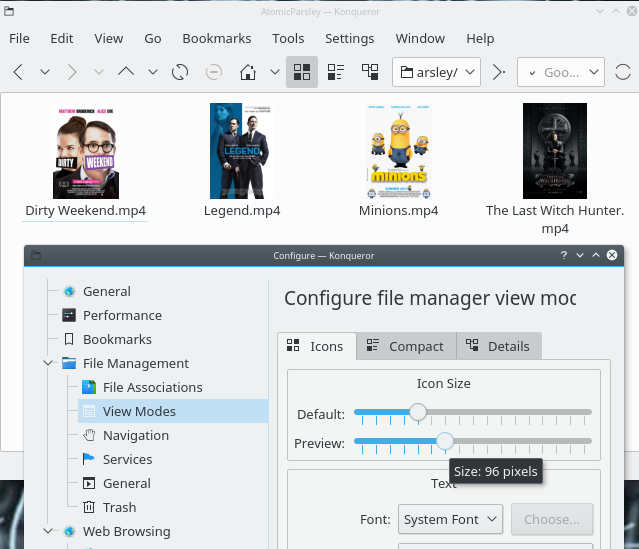
Task: Click the Default icon size slider handle
Action: coord(418,412)
